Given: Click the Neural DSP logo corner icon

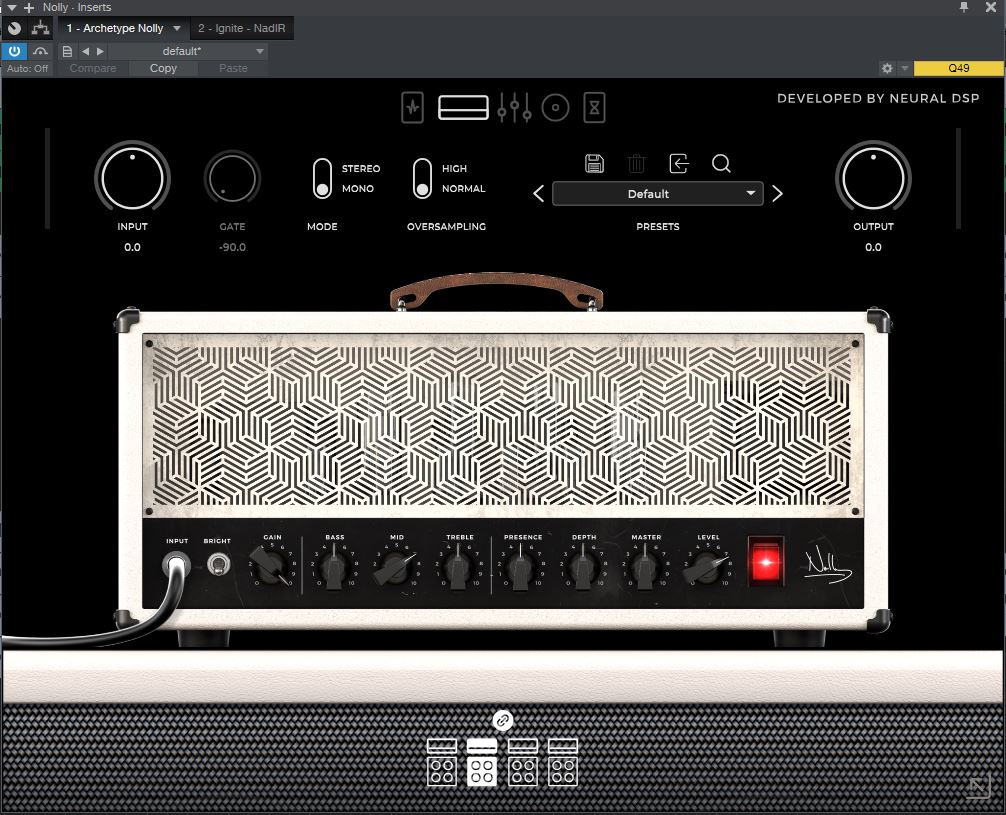Looking at the screenshot, I should coord(980,788).
